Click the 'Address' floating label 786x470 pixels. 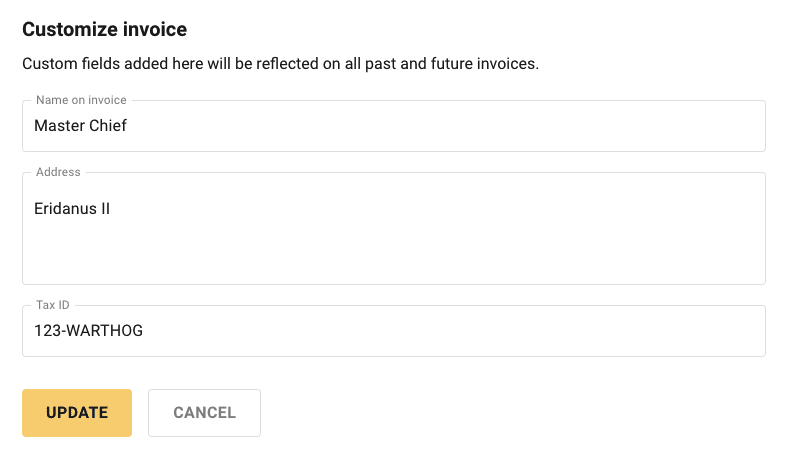(x=58, y=172)
